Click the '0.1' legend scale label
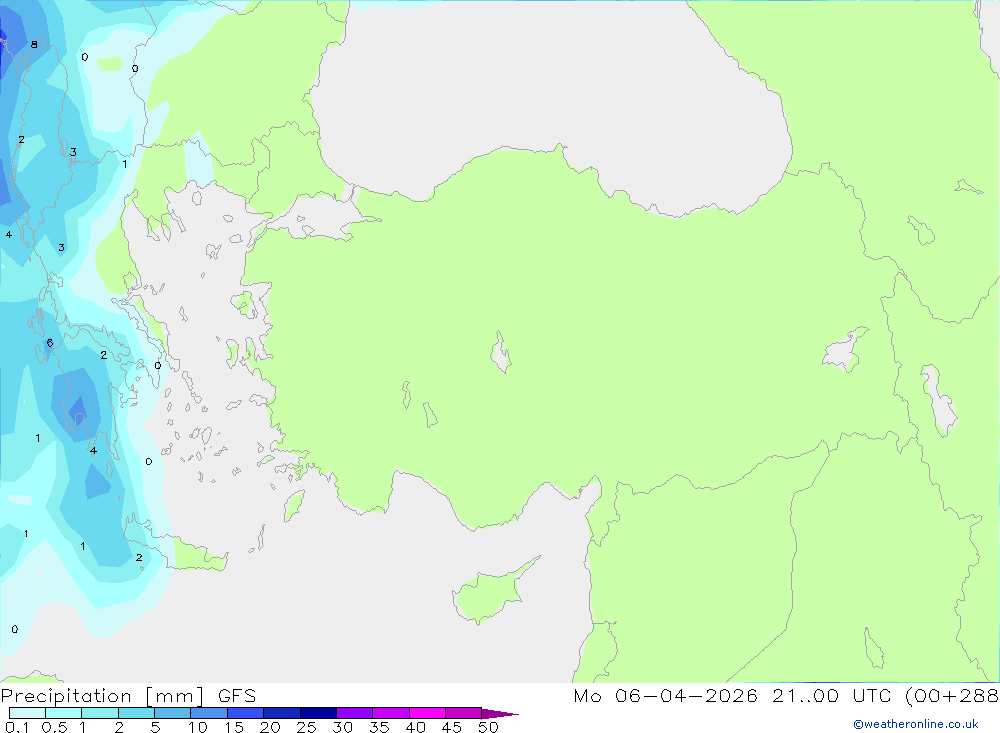This screenshot has height=733, width=1000. pyautogui.click(x=17, y=727)
